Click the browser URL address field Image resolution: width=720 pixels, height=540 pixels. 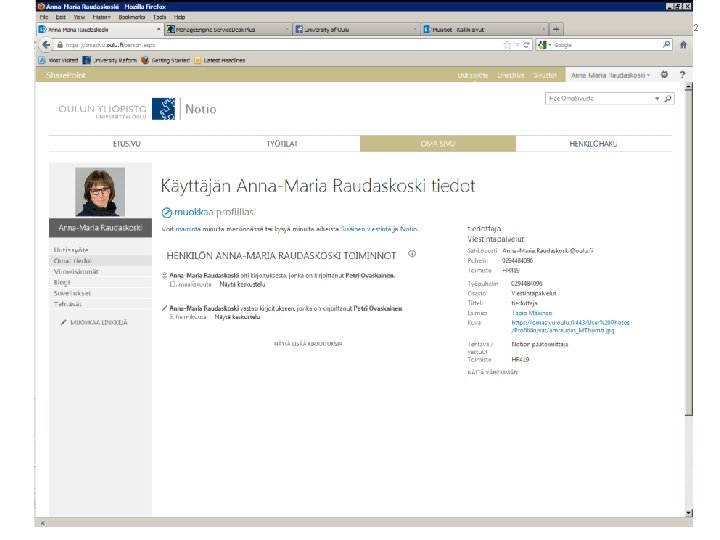click(282, 45)
